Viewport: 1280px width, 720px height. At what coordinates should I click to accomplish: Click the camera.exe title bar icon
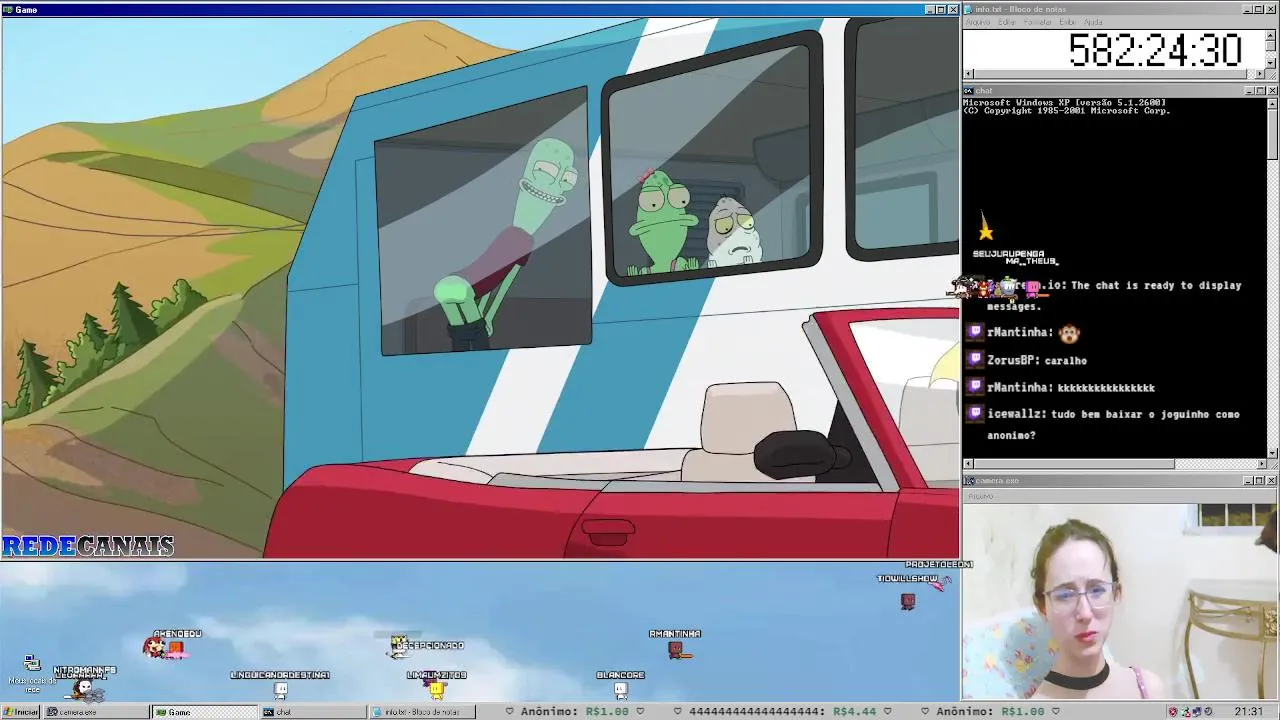pos(969,481)
